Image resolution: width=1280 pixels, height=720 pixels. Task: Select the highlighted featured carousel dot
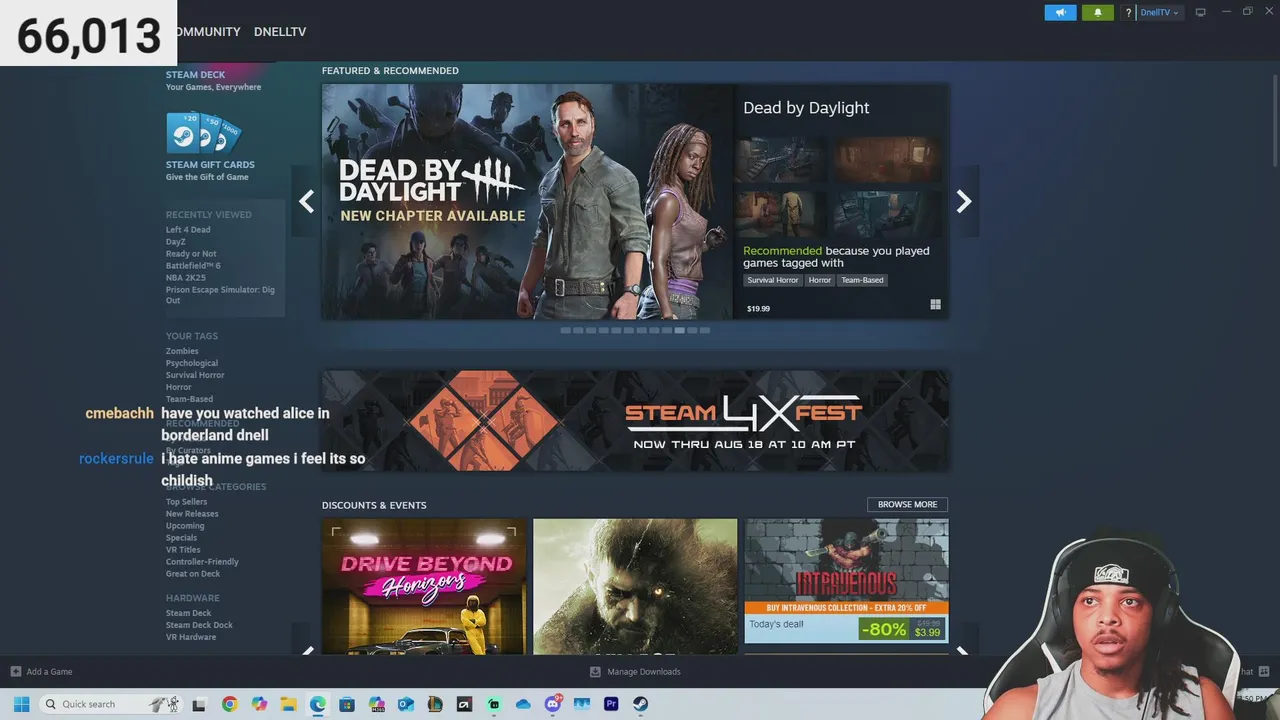(679, 330)
